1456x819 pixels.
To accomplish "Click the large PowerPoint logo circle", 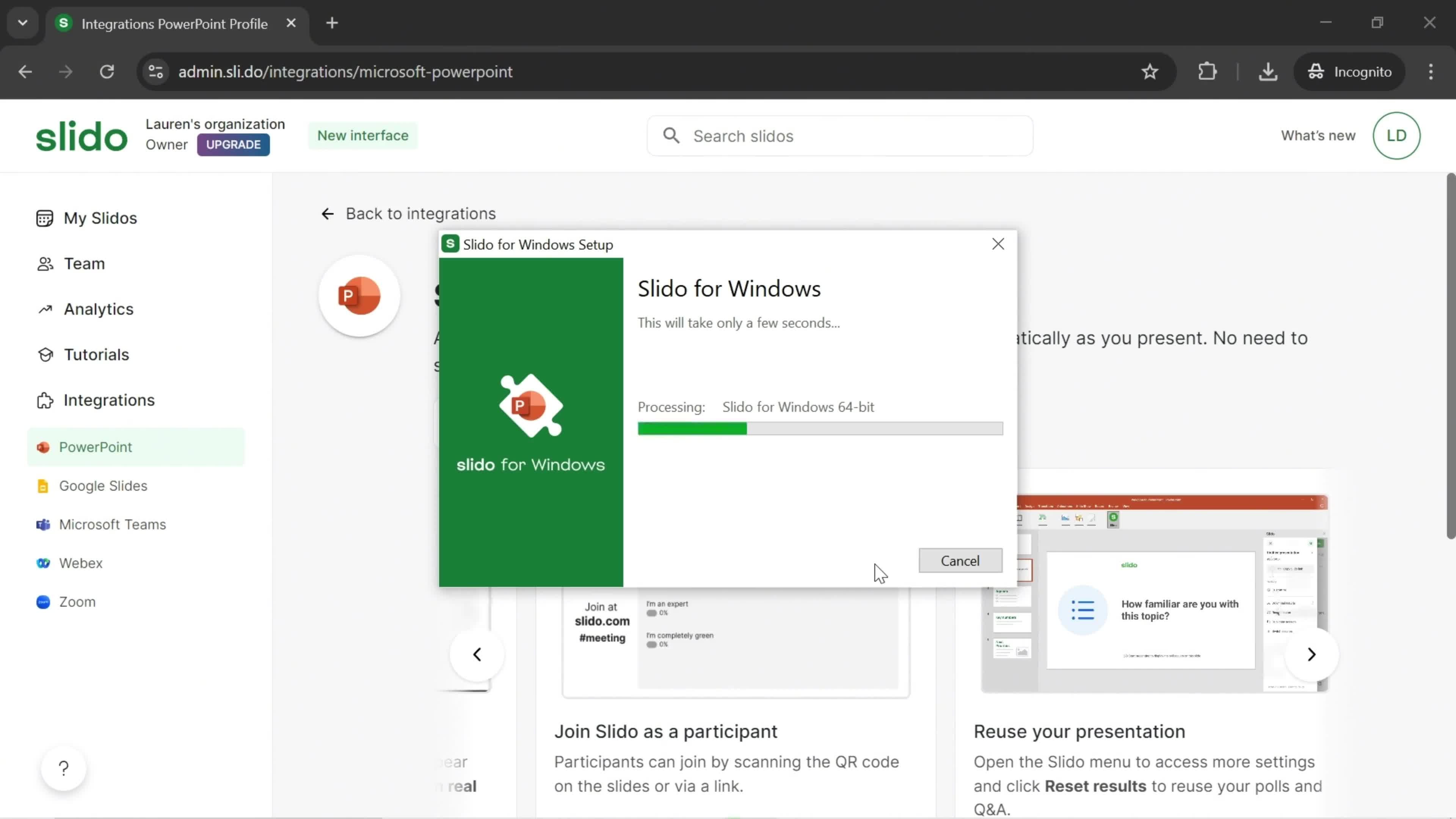I will coord(359,296).
